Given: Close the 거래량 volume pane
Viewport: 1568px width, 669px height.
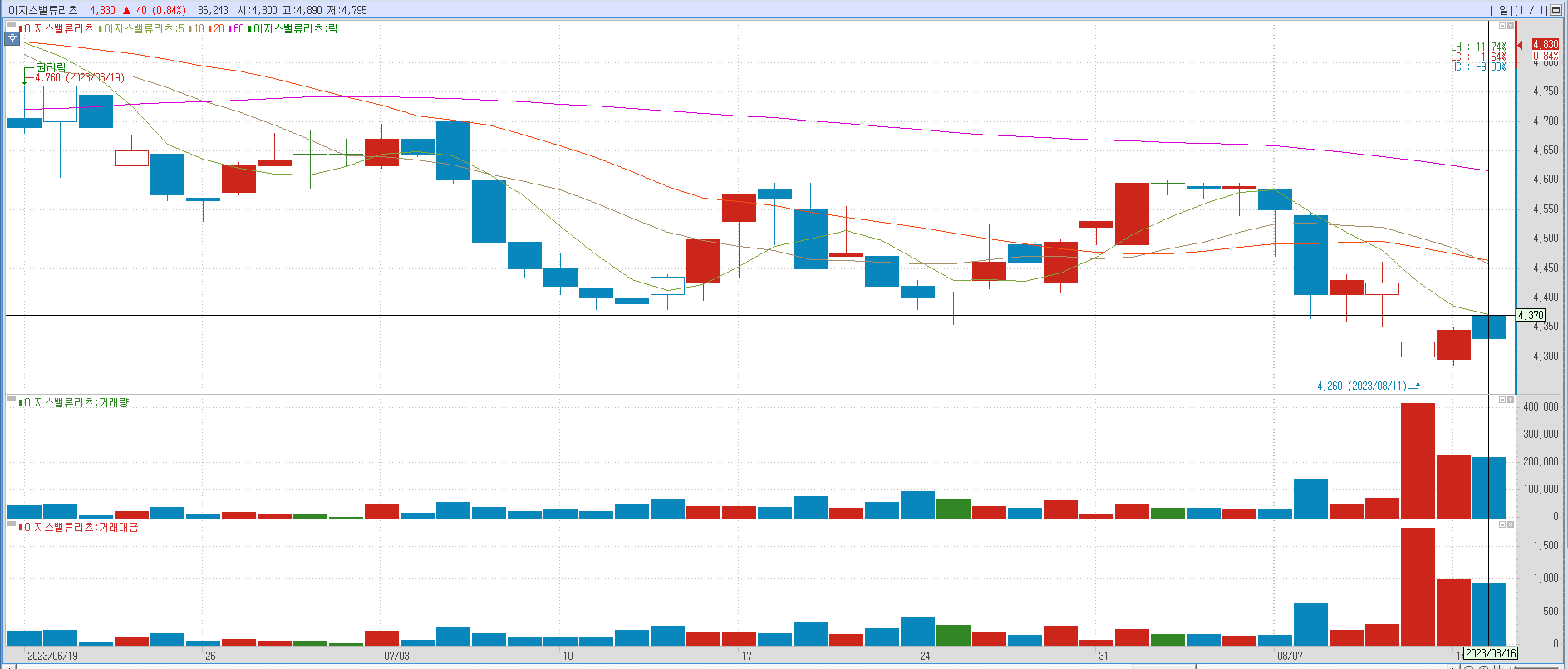Looking at the screenshot, I should click(1511, 400).
